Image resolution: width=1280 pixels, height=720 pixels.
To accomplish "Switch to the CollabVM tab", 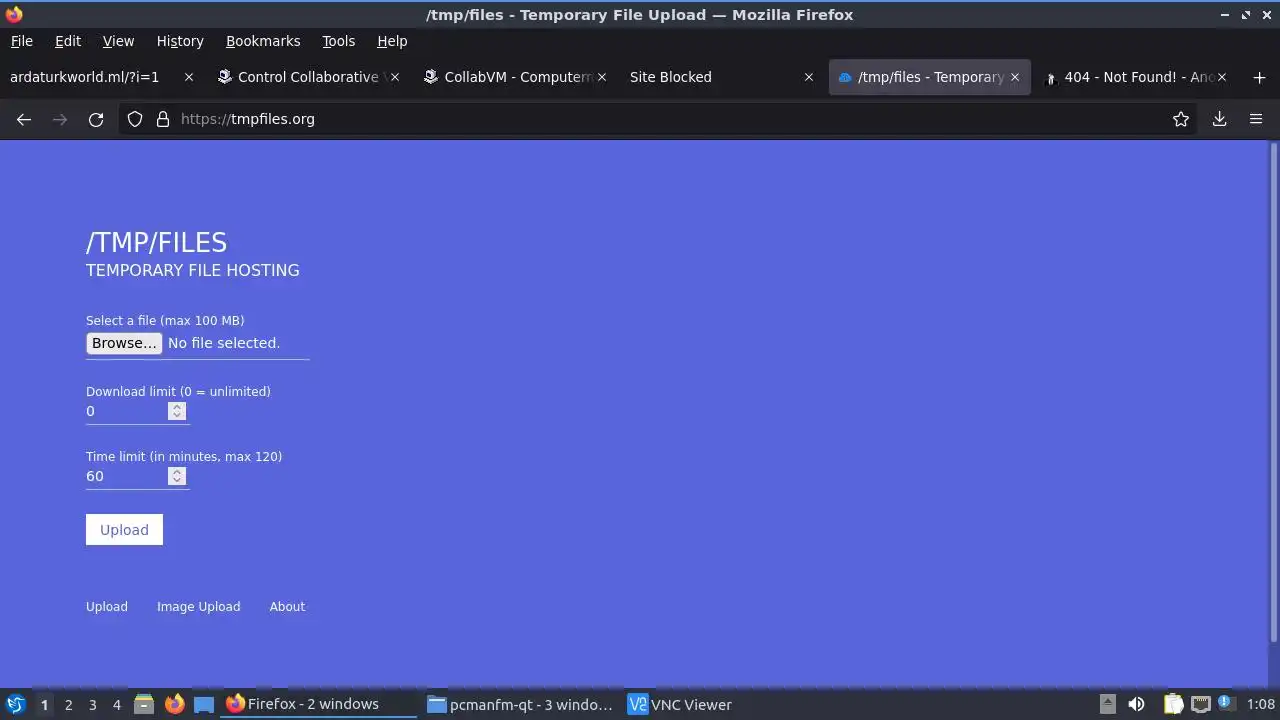I will (514, 77).
